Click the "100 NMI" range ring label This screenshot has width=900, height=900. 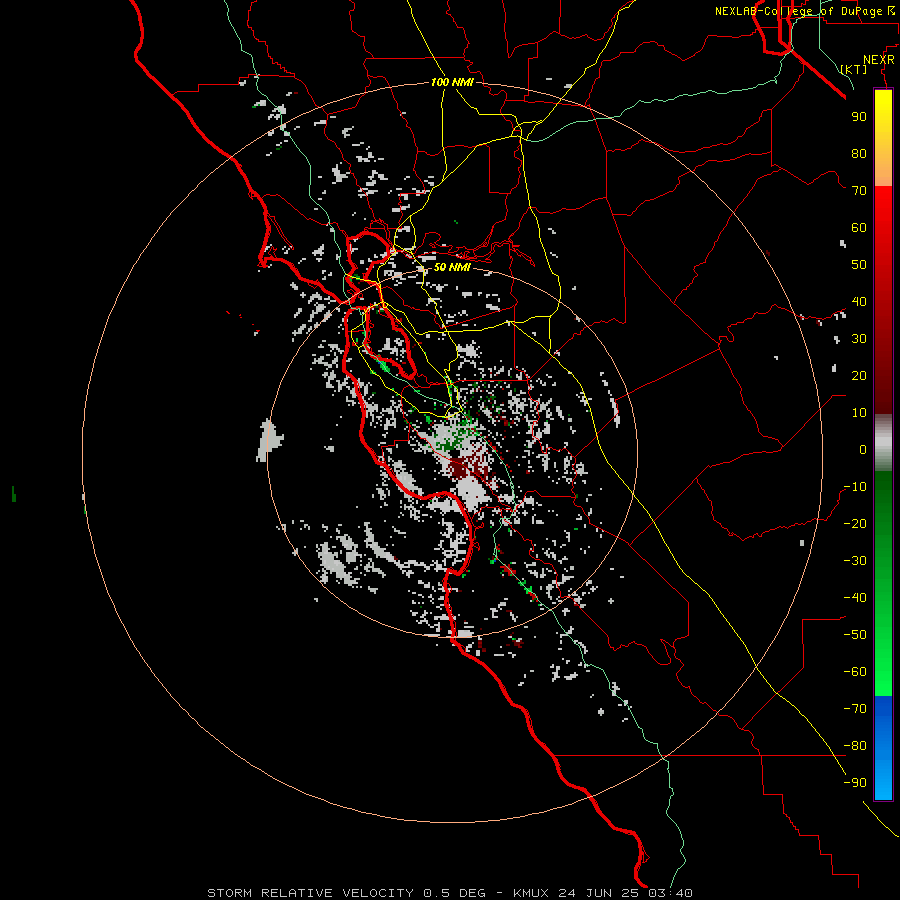(452, 82)
